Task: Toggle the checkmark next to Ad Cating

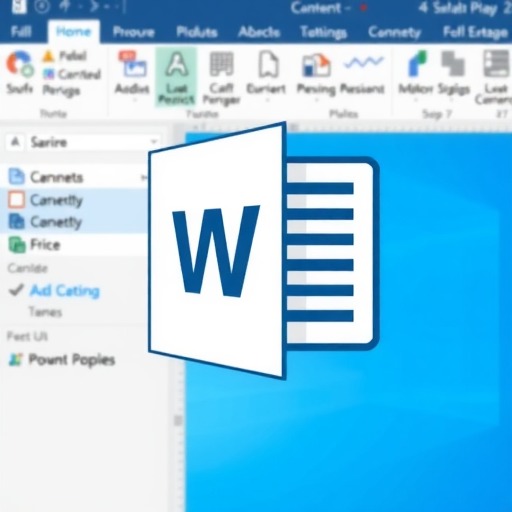Action: (x=16, y=290)
